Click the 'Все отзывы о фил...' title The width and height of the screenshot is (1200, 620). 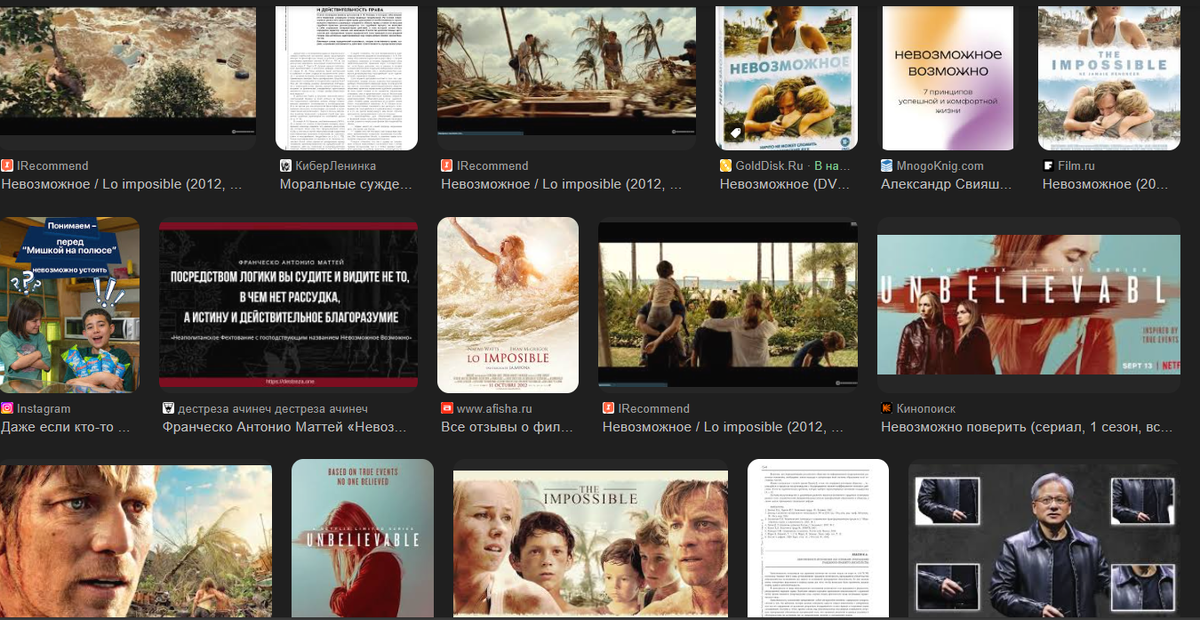pos(507,427)
